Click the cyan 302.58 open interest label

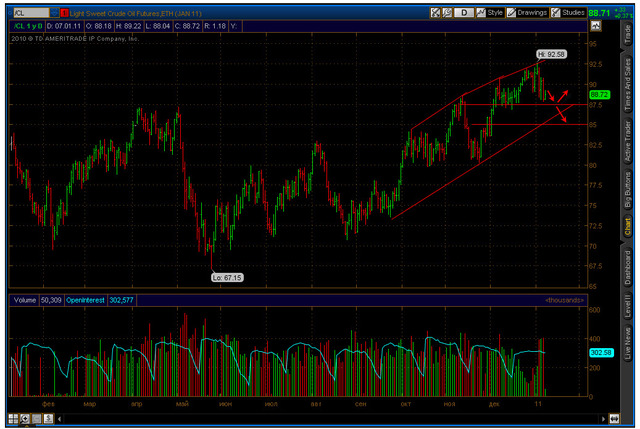(601, 353)
